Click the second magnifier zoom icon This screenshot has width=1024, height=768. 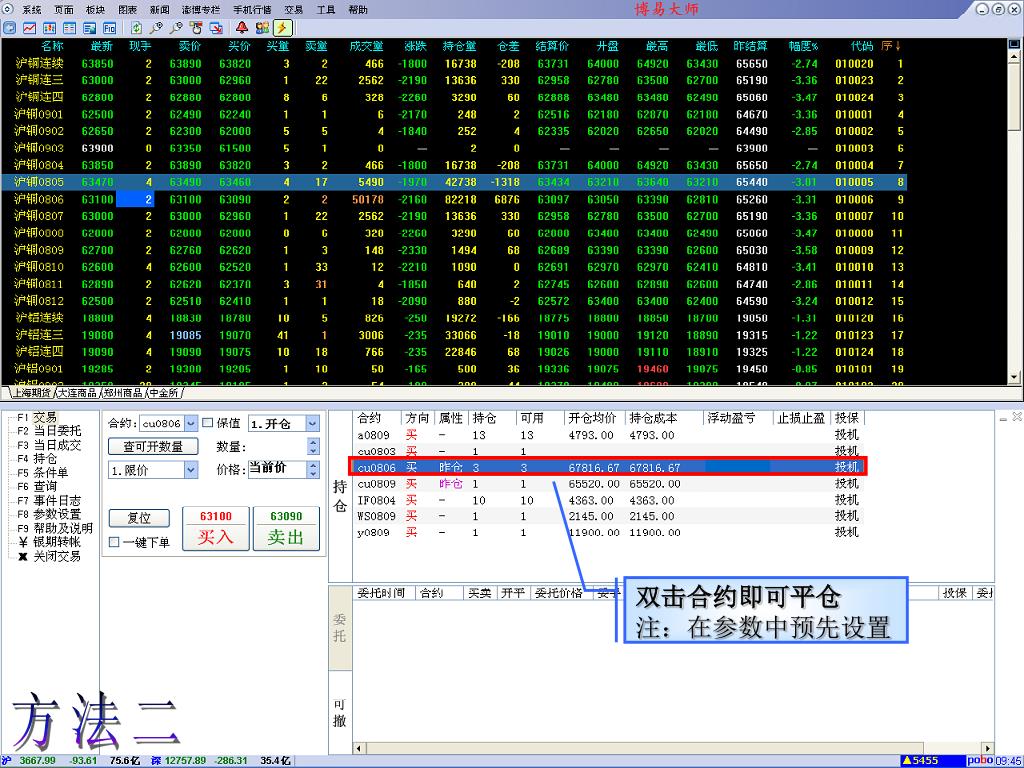176,28
